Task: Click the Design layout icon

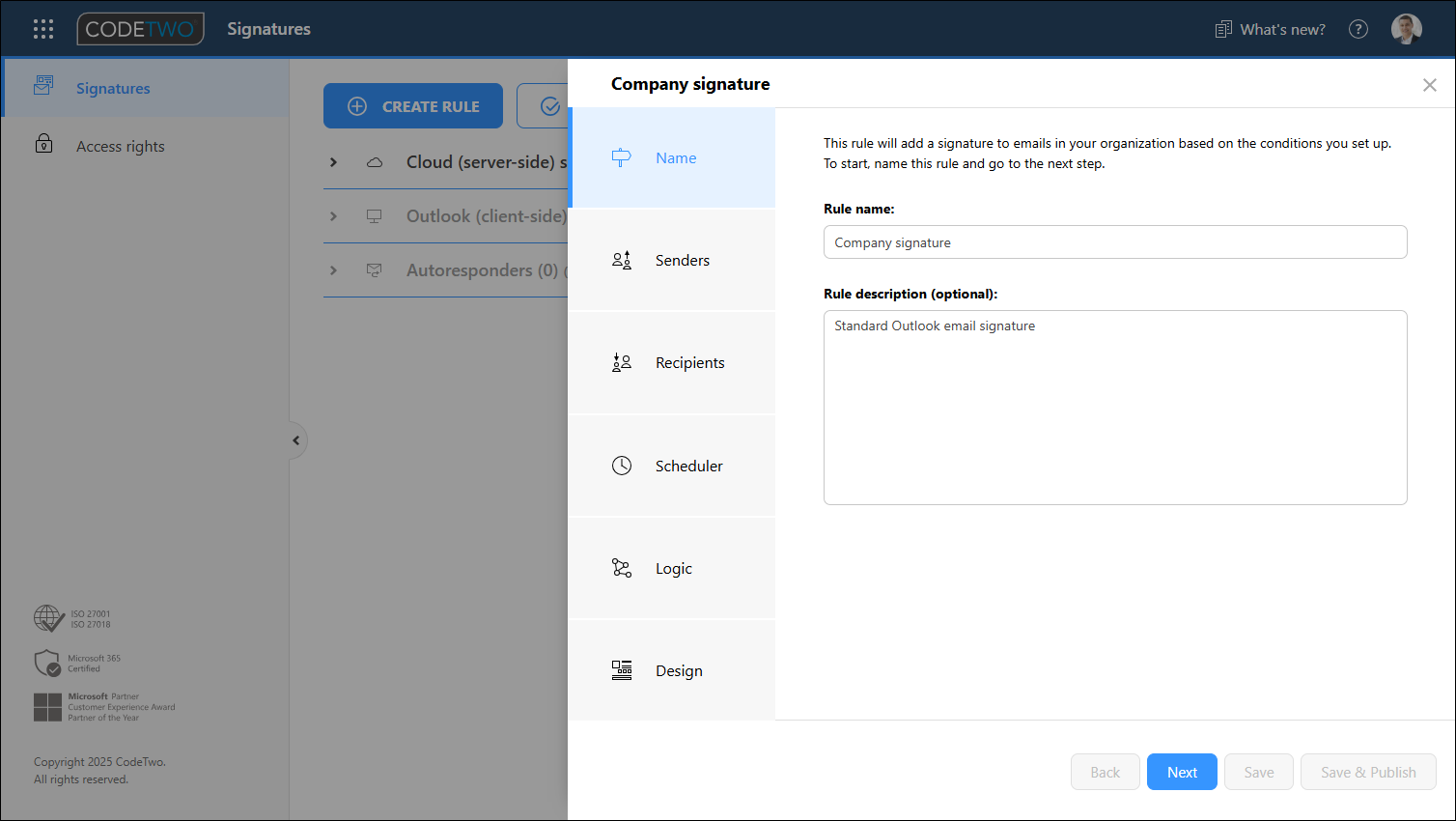Action: 622,670
